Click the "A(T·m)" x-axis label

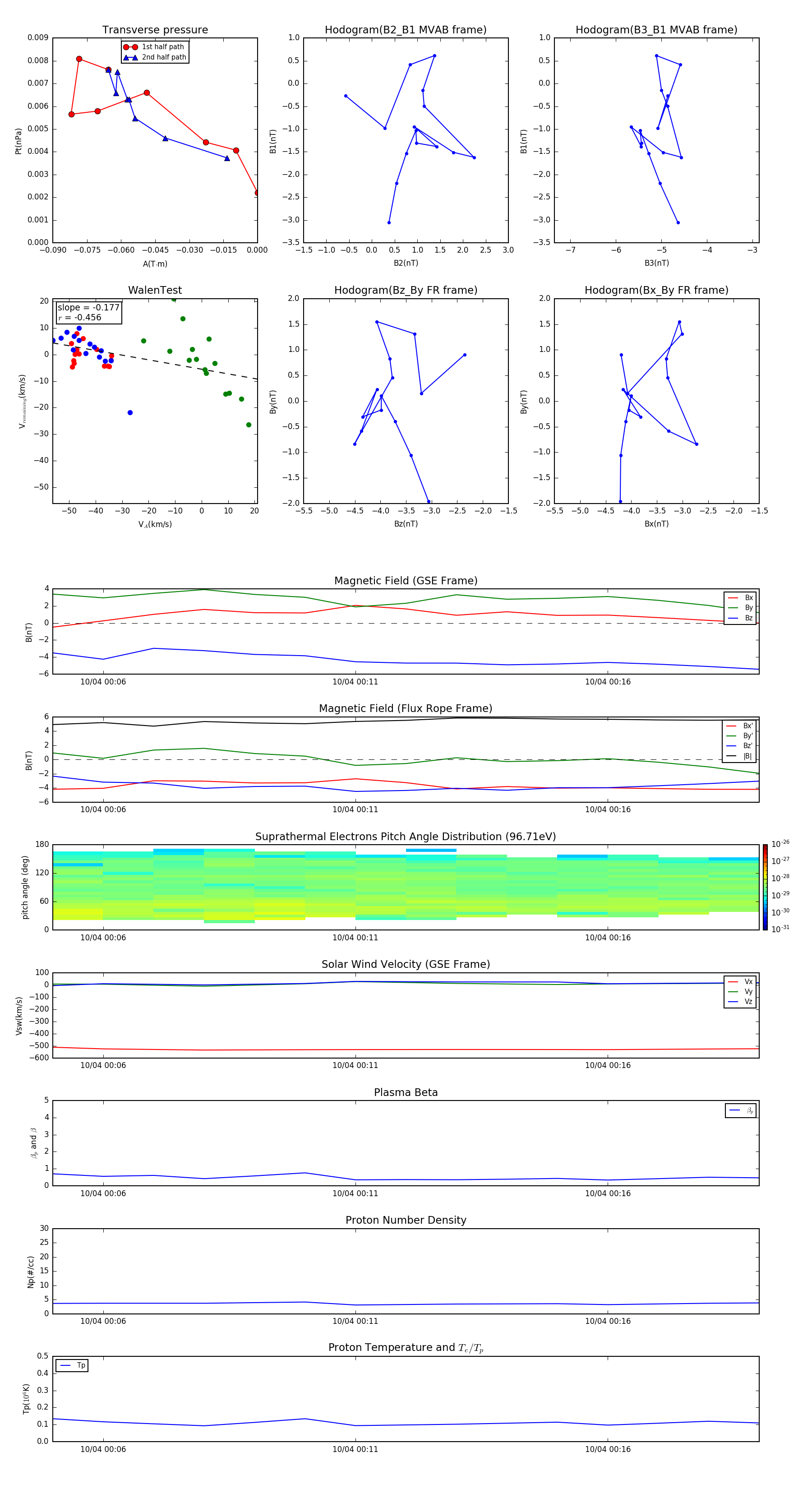[x=155, y=264]
